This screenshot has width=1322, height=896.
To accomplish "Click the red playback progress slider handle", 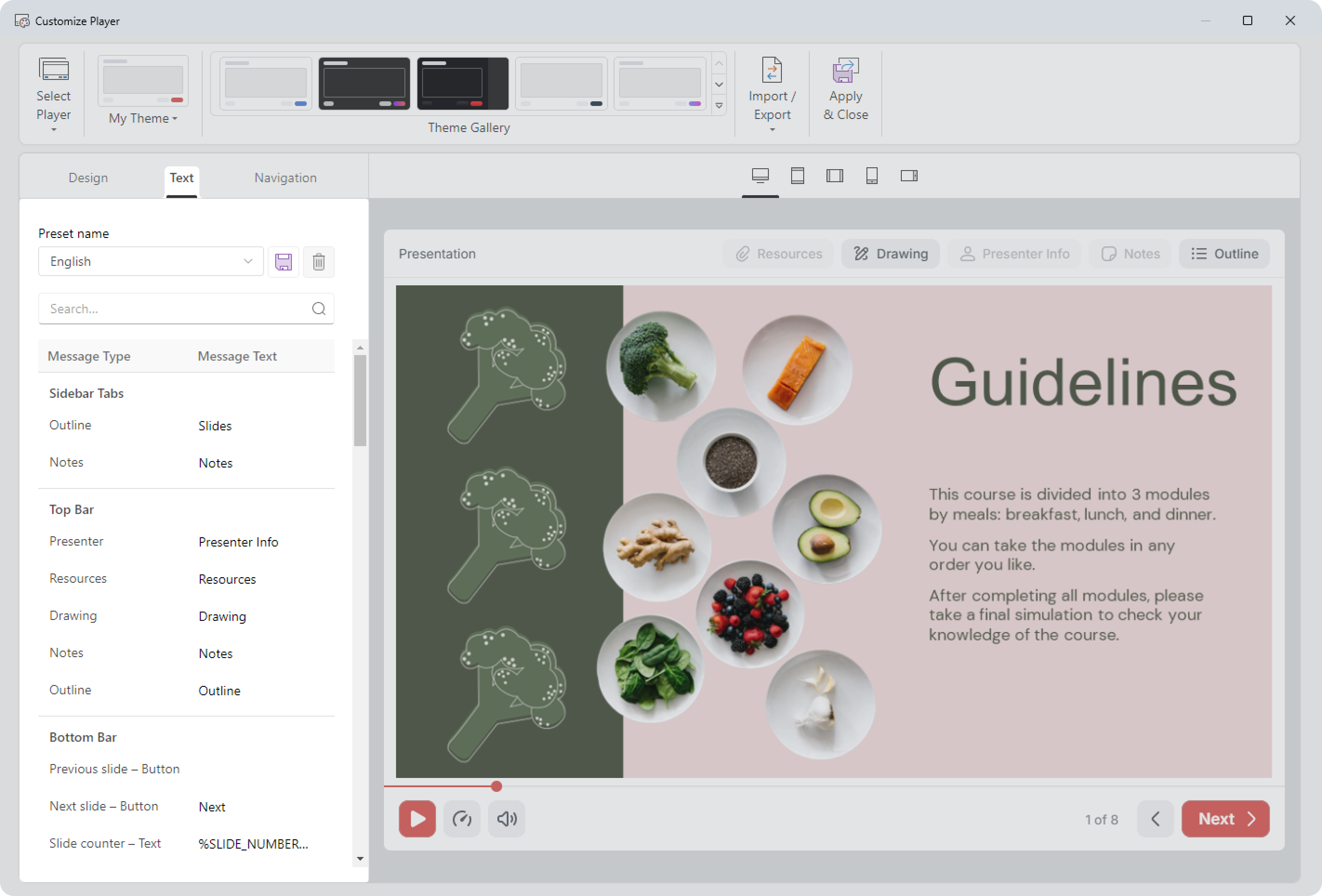I will pos(496,786).
